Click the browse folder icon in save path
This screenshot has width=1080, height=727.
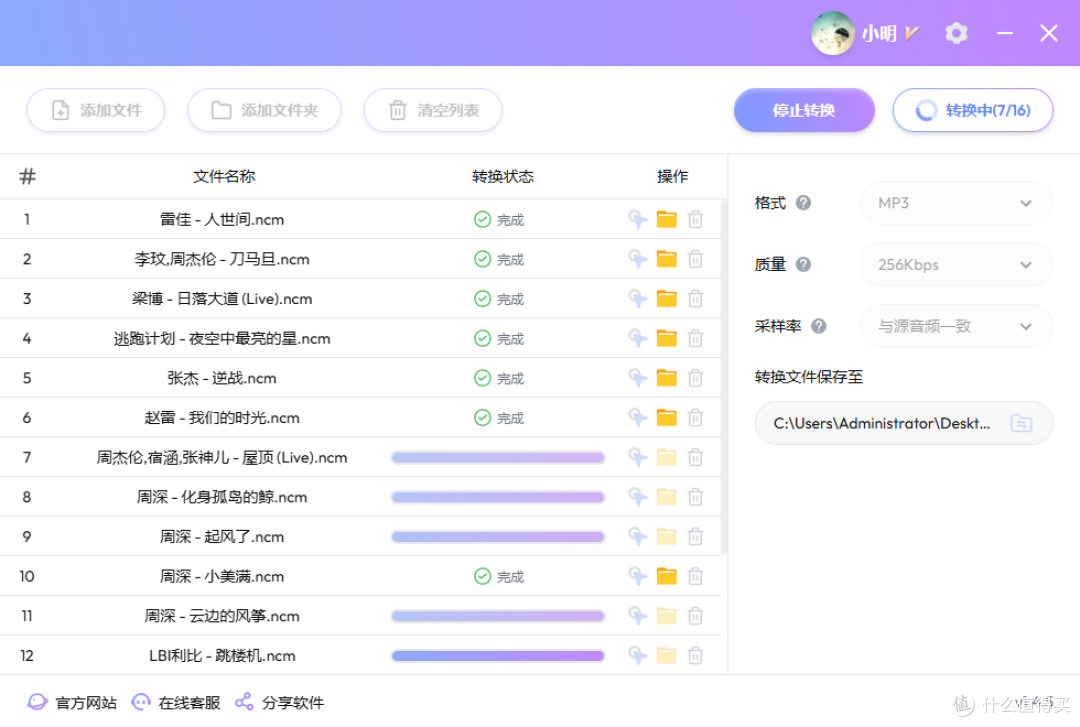pos(1021,423)
